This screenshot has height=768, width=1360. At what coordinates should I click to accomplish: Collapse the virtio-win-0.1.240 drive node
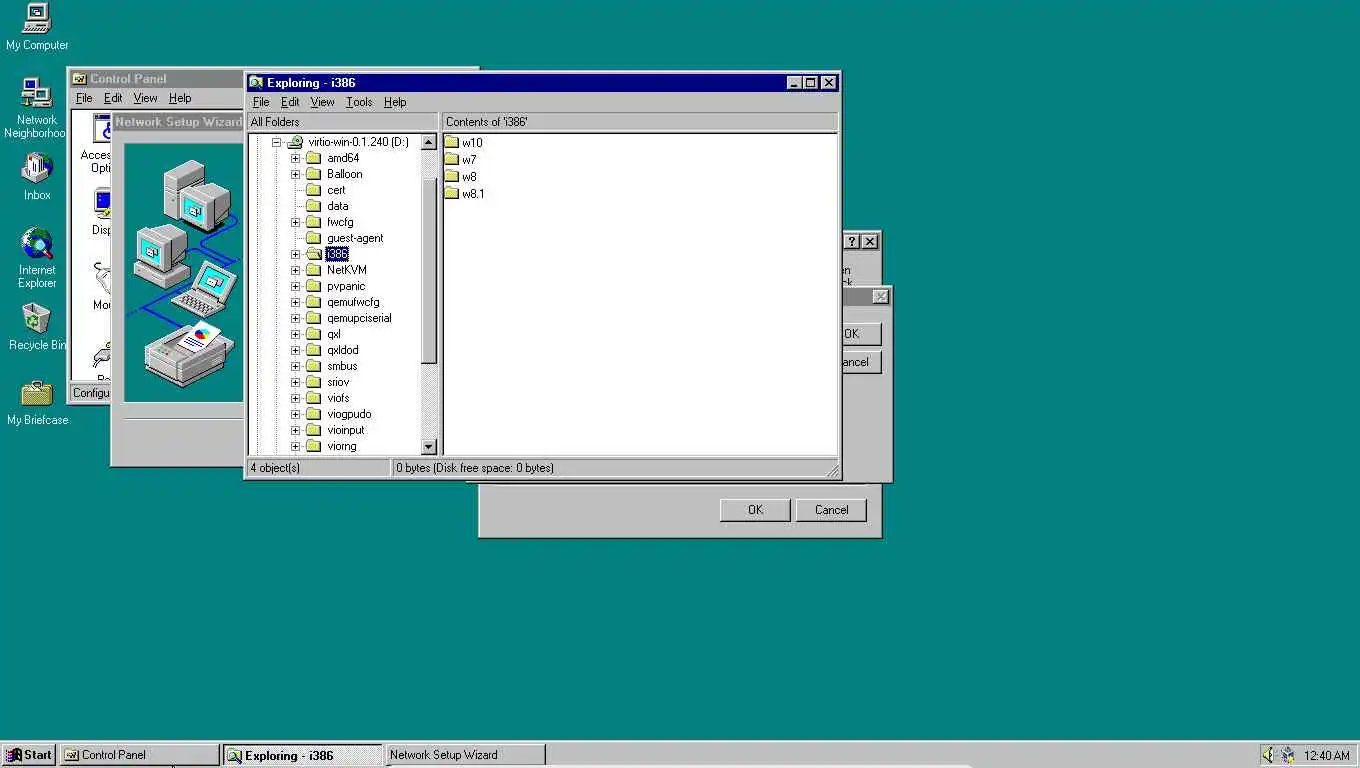click(277, 142)
